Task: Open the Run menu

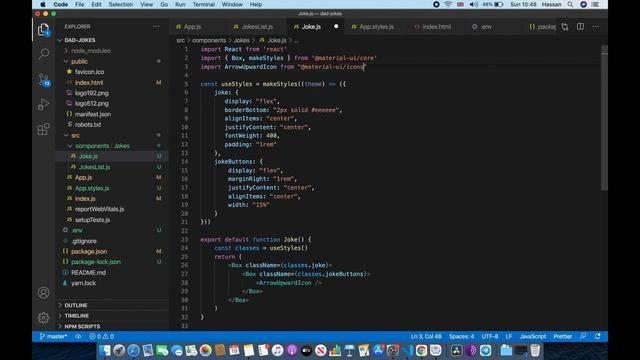Action: click(x=180, y=4)
